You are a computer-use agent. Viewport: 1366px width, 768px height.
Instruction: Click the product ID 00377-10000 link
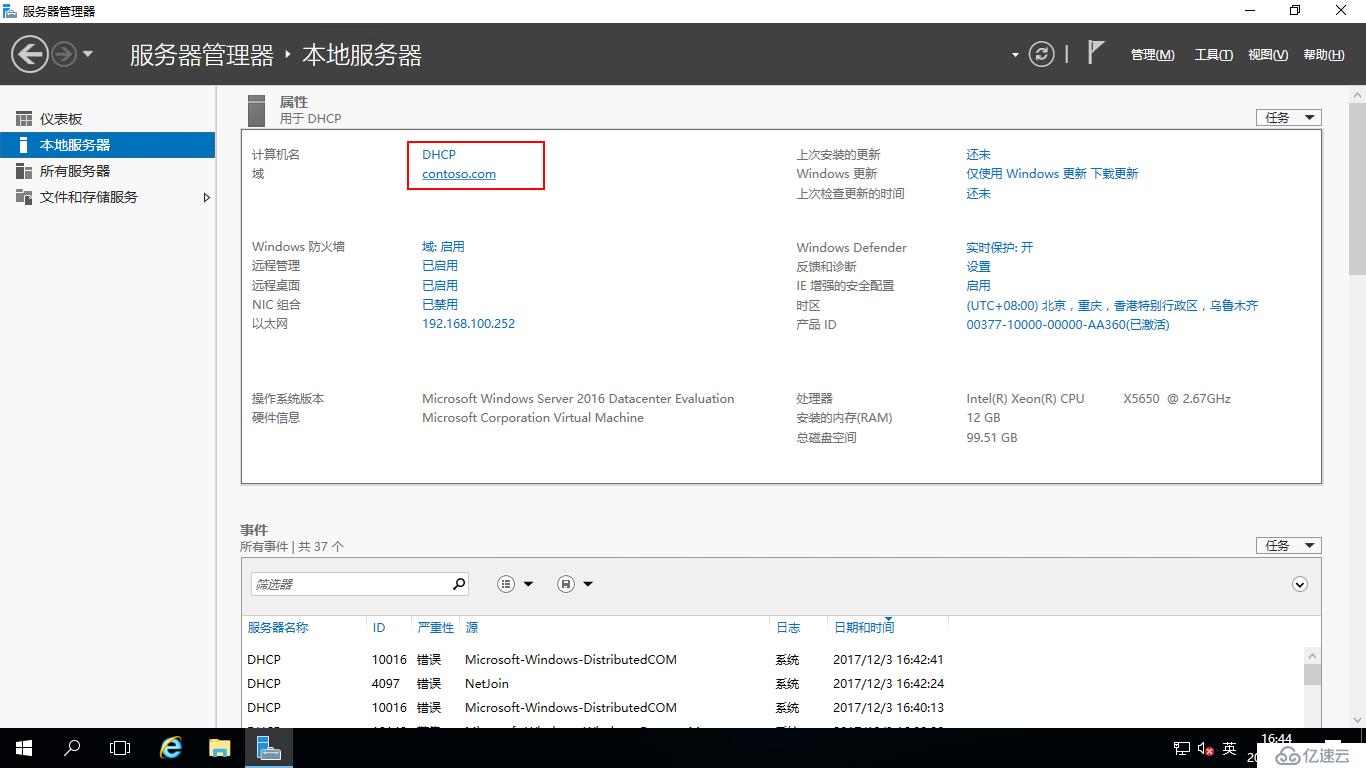1067,324
